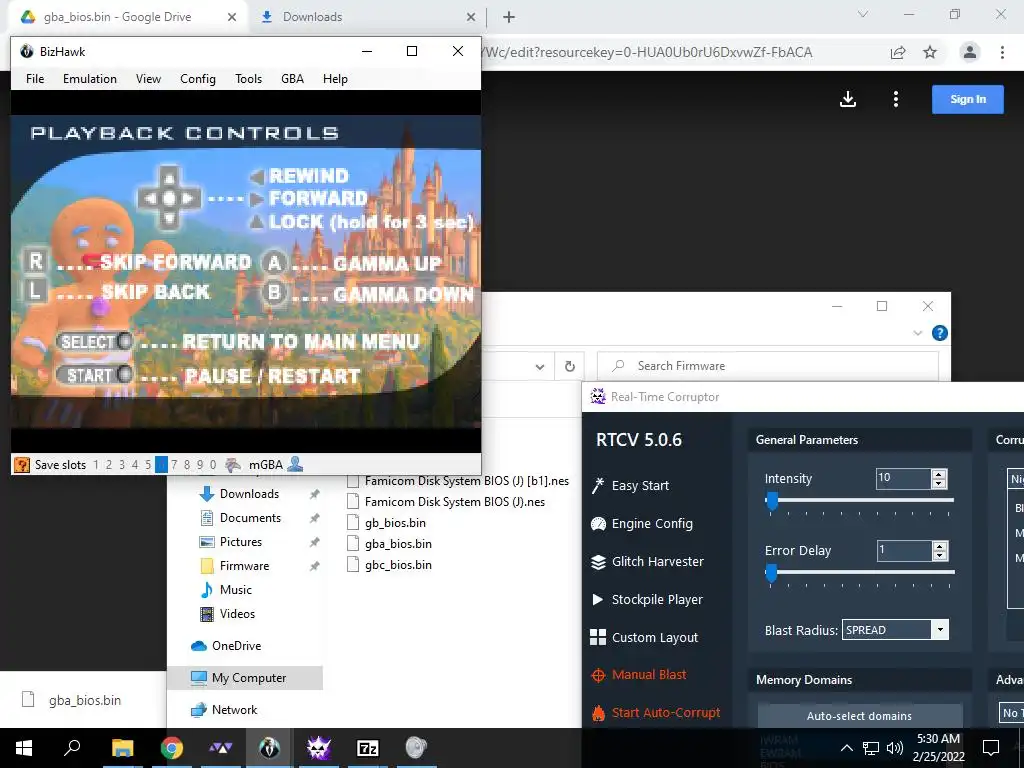This screenshot has width=1024, height=768.
Task: Open Google Chrome from the taskbar
Action: [172, 748]
